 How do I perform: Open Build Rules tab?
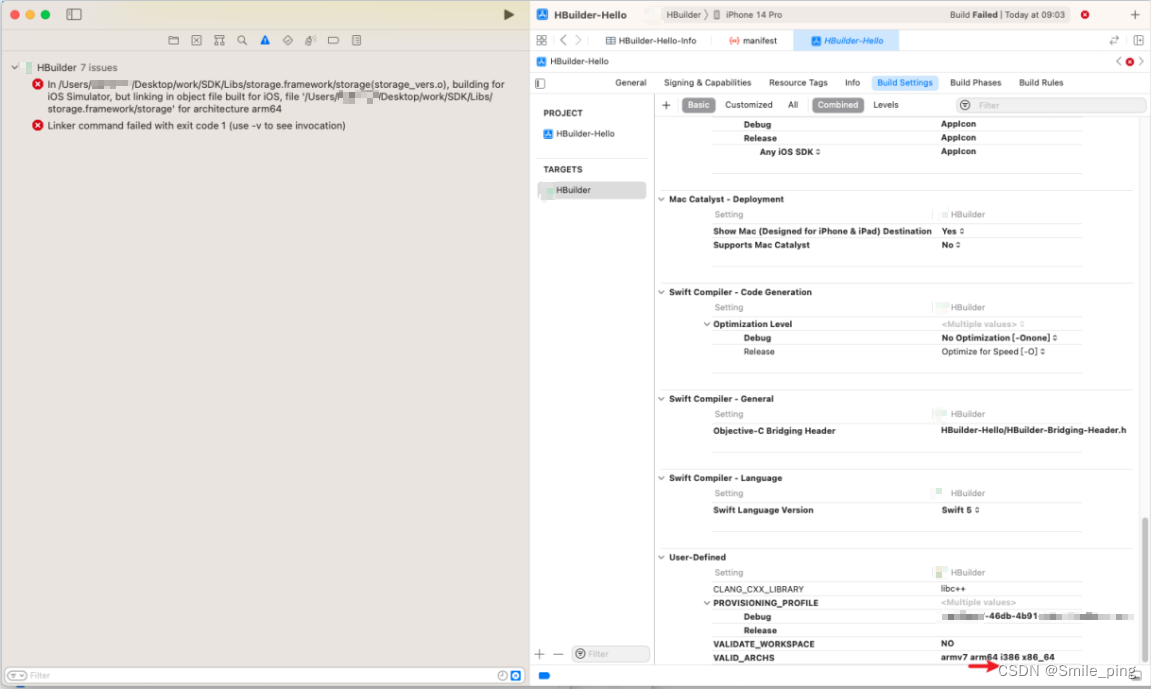coord(1041,83)
